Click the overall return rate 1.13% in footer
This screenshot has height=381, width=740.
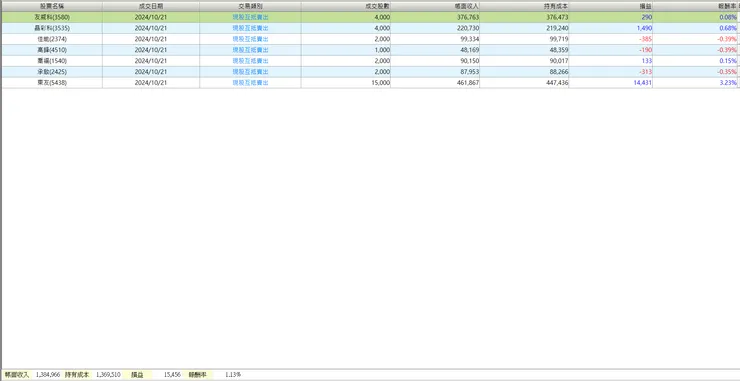(232, 374)
